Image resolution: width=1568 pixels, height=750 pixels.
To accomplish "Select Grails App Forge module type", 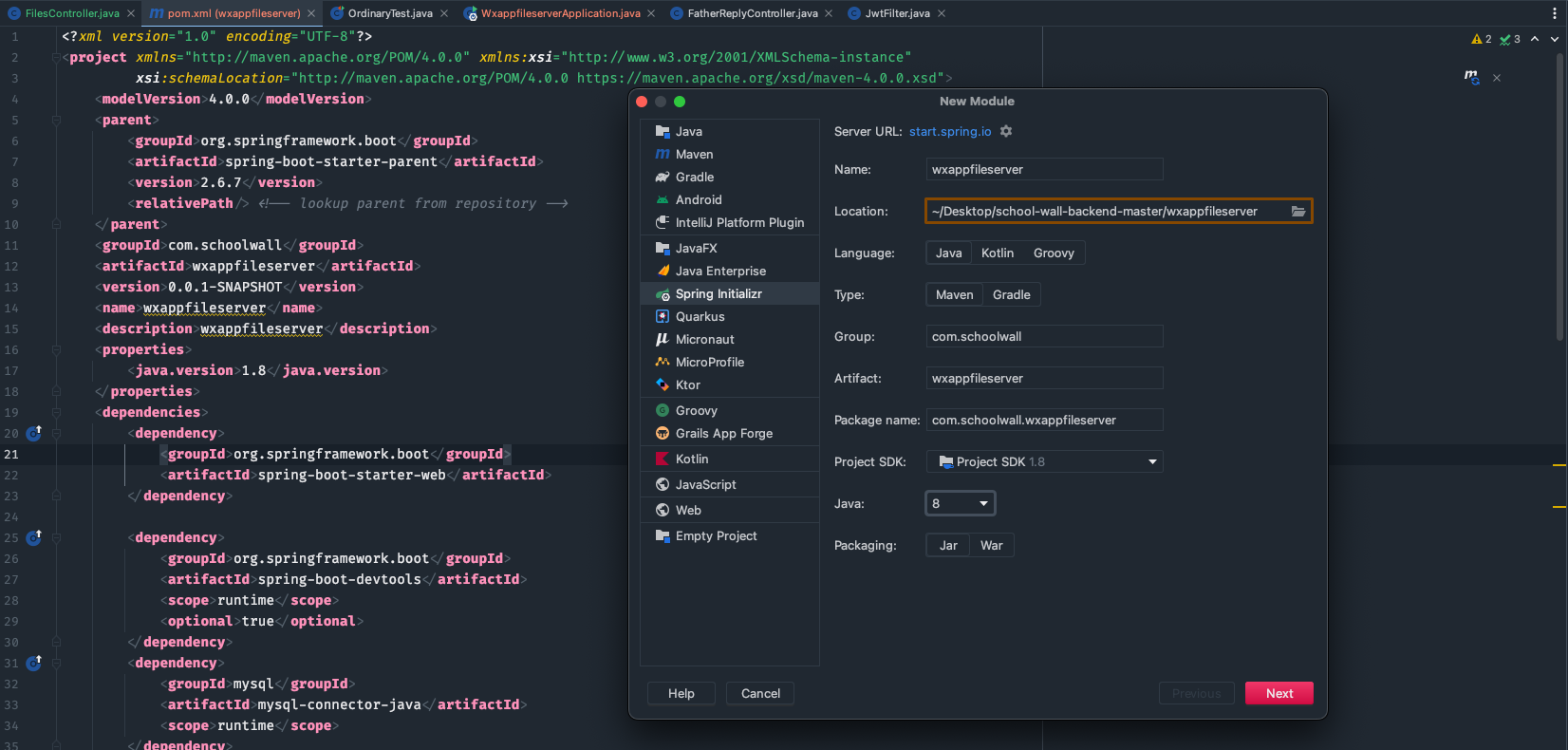I will tap(729, 433).
